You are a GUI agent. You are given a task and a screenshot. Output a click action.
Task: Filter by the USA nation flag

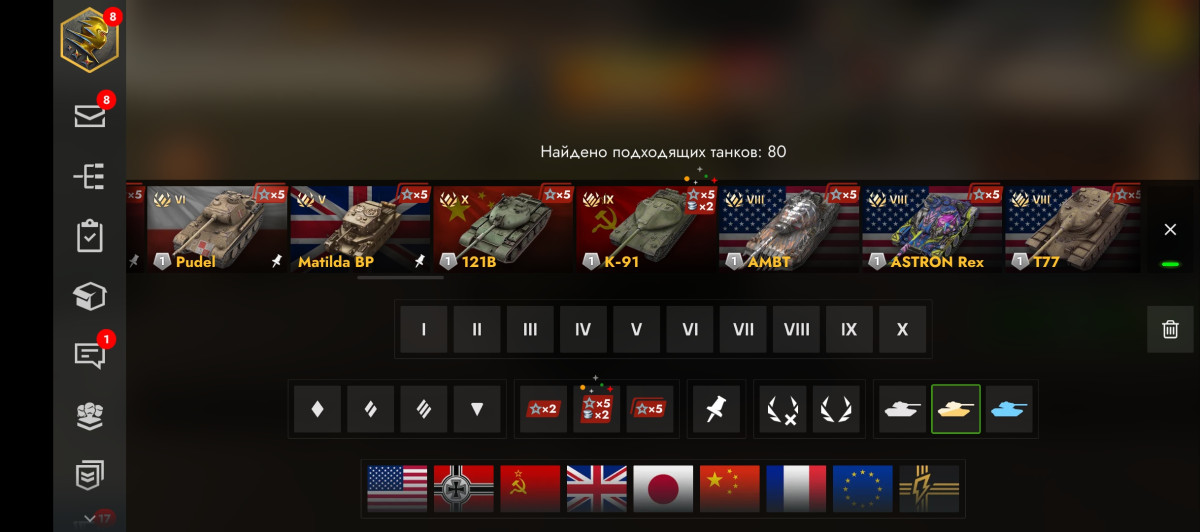(397, 489)
